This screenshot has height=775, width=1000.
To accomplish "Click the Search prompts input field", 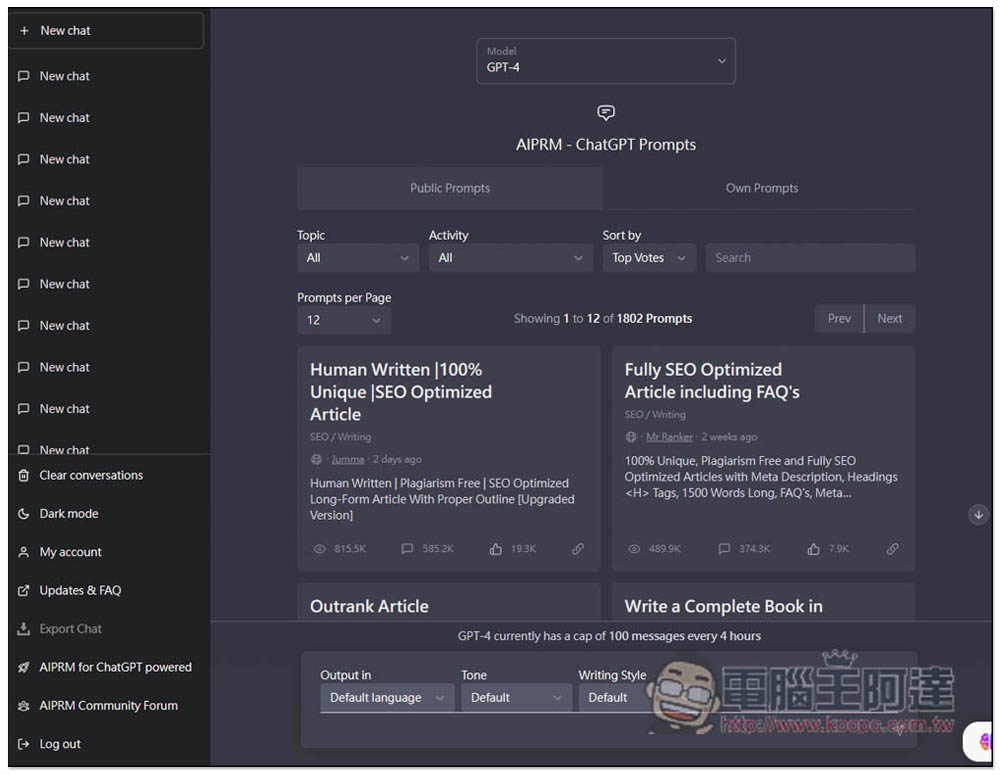I will pos(811,258).
